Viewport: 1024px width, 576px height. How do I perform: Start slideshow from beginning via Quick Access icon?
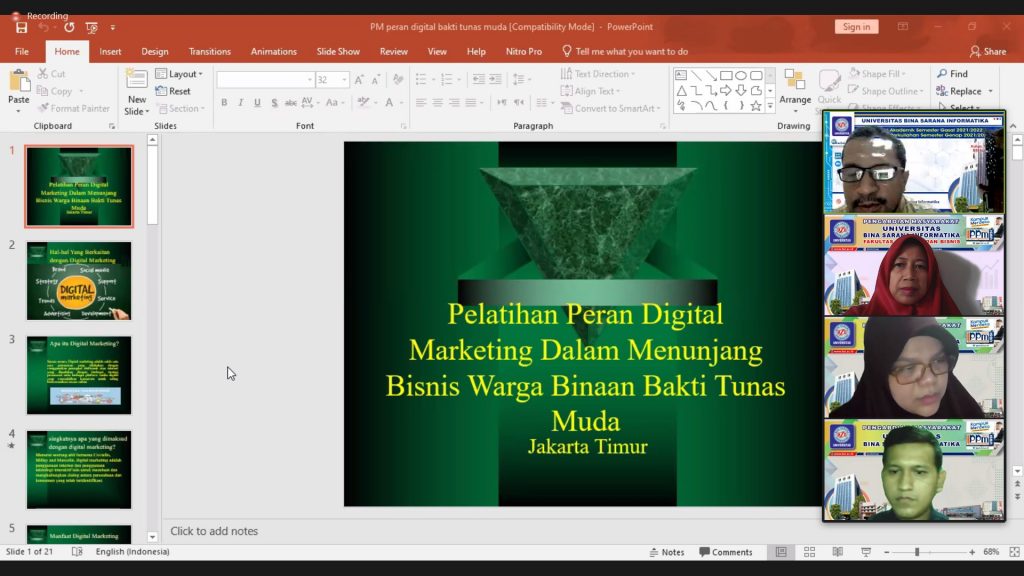click(x=92, y=28)
